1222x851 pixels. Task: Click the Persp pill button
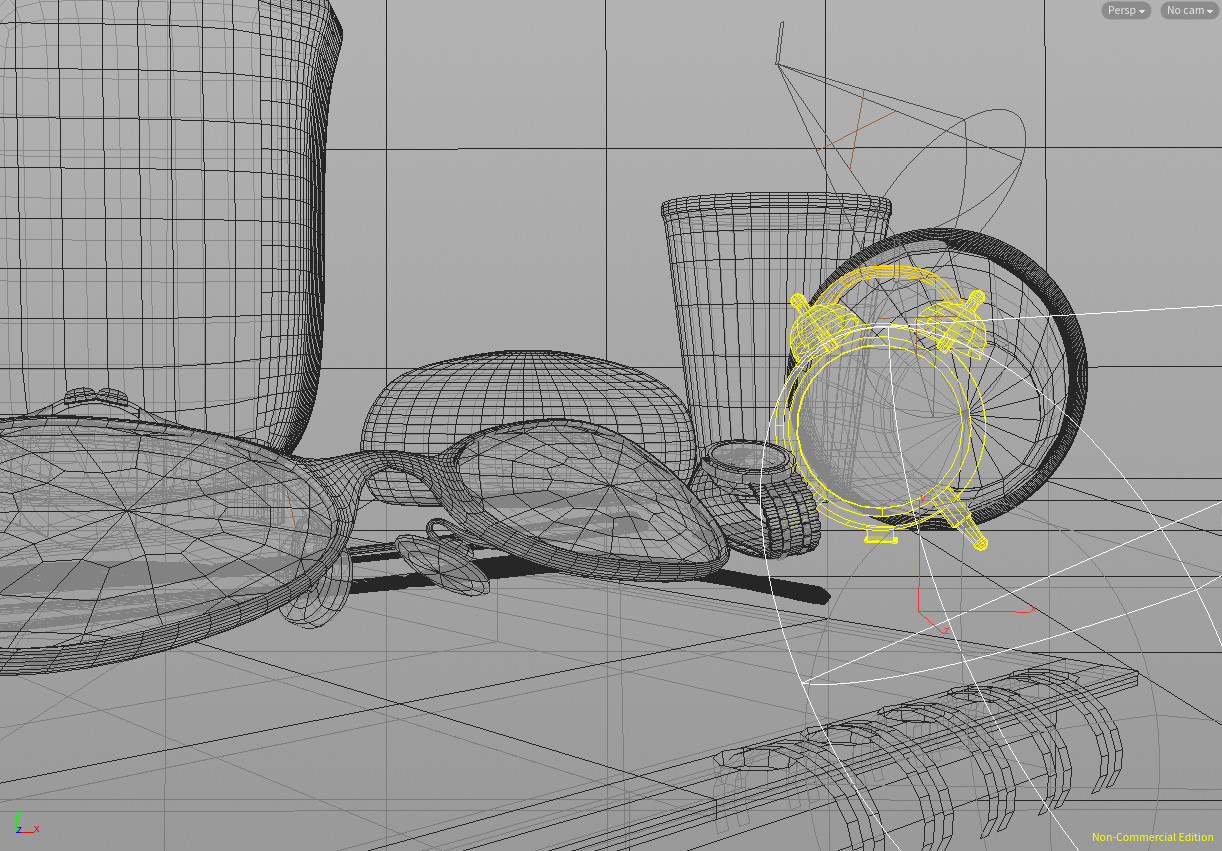click(1125, 10)
